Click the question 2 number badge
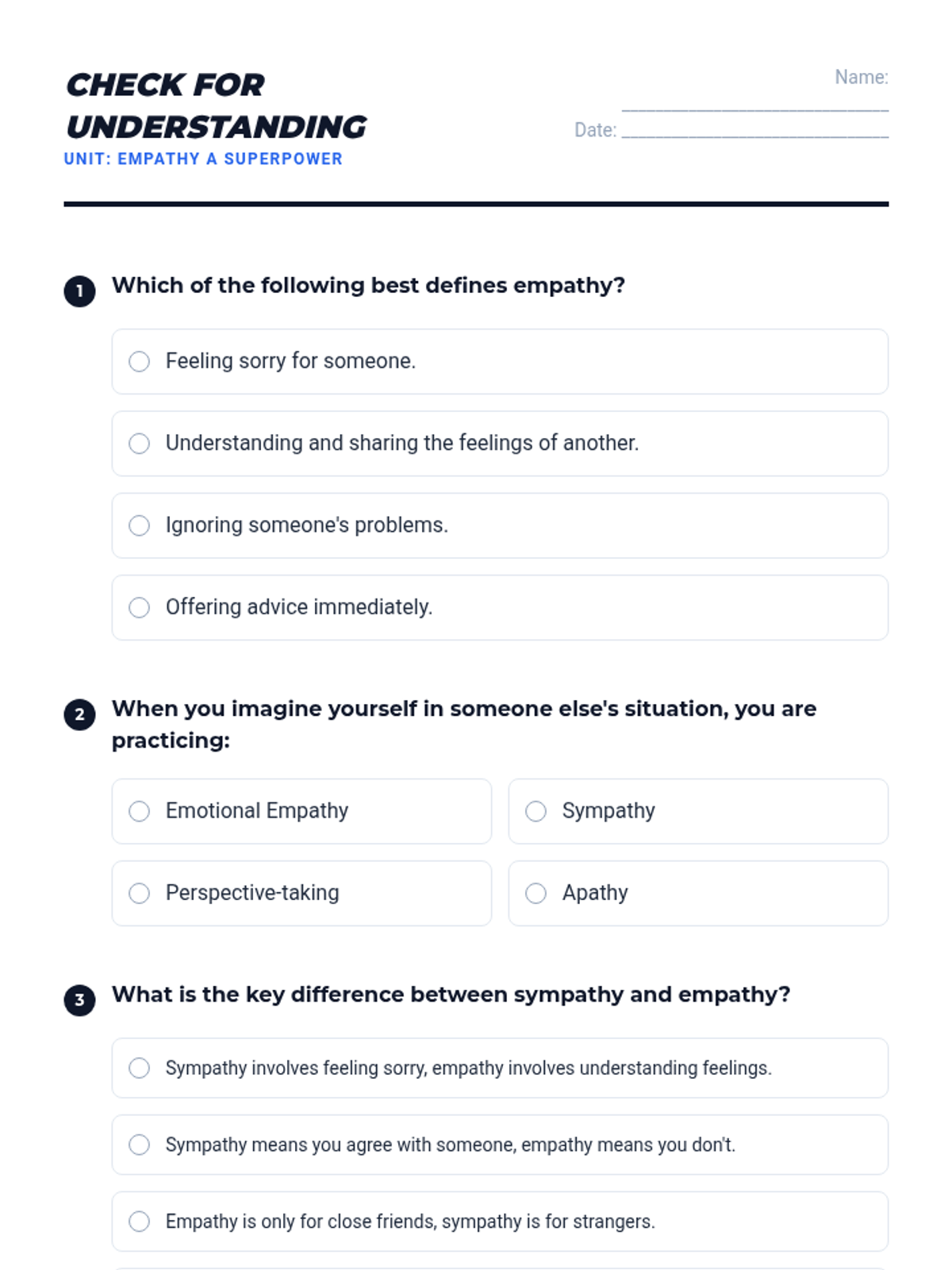The image size is (952, 1270). [79, 714]
